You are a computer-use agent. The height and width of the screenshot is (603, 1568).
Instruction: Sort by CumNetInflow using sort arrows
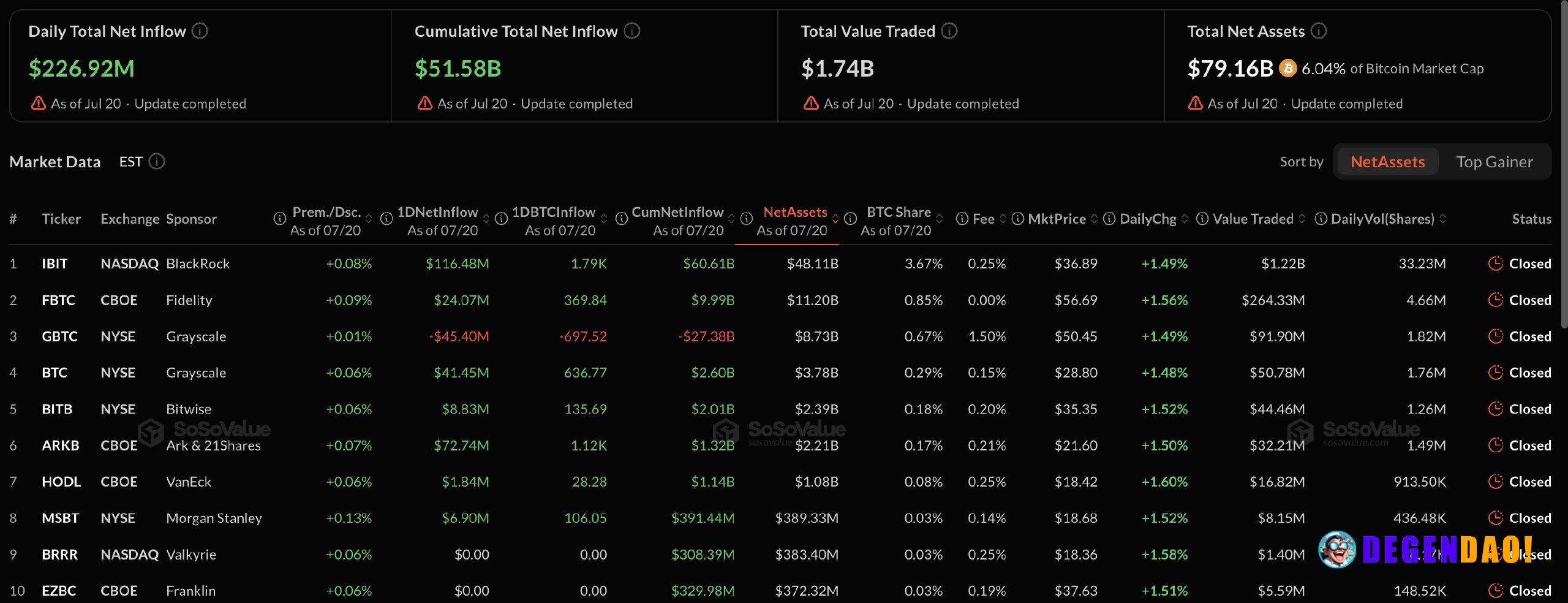point(731,219)
